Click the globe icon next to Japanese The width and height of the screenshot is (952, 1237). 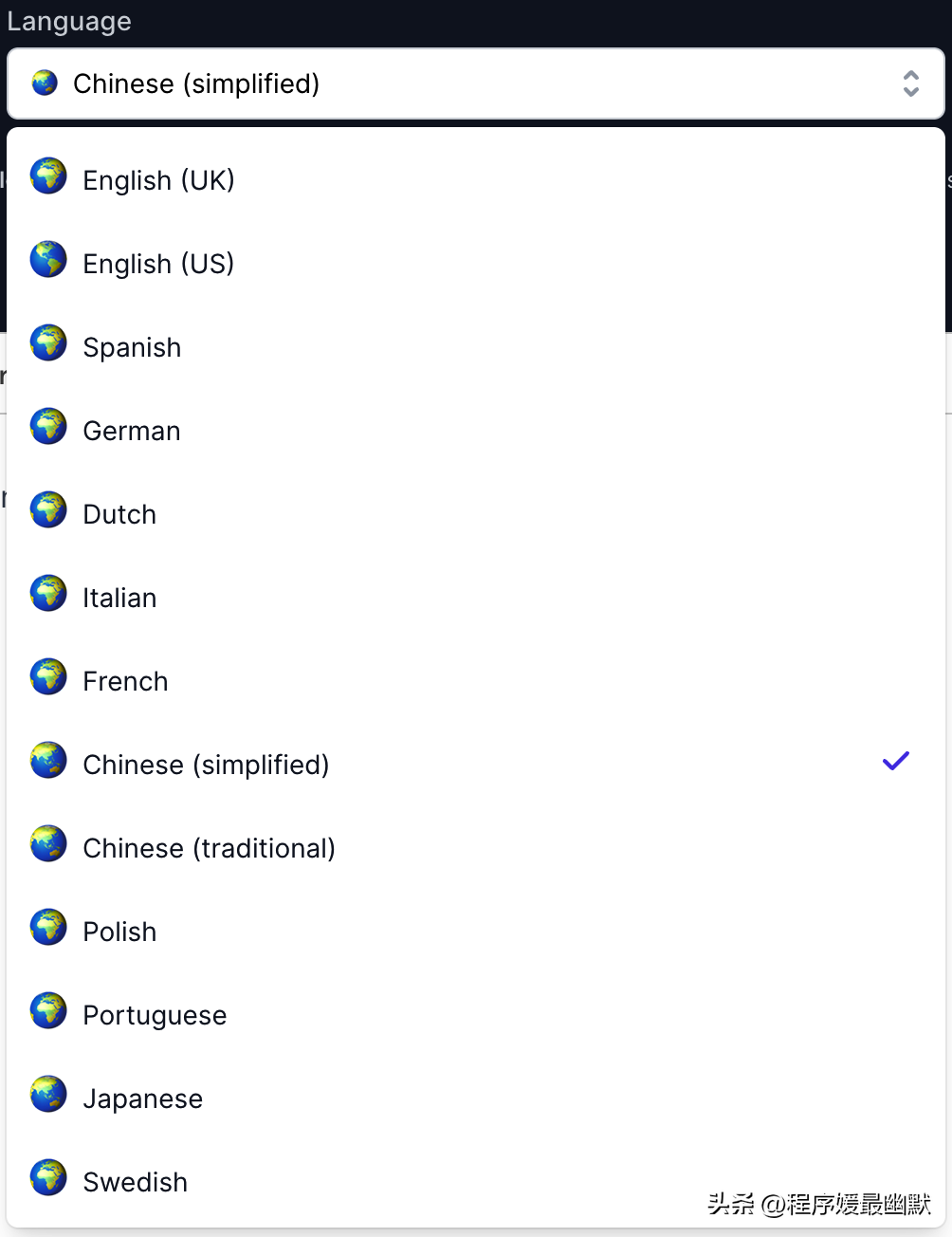[x=48, y=1095]
